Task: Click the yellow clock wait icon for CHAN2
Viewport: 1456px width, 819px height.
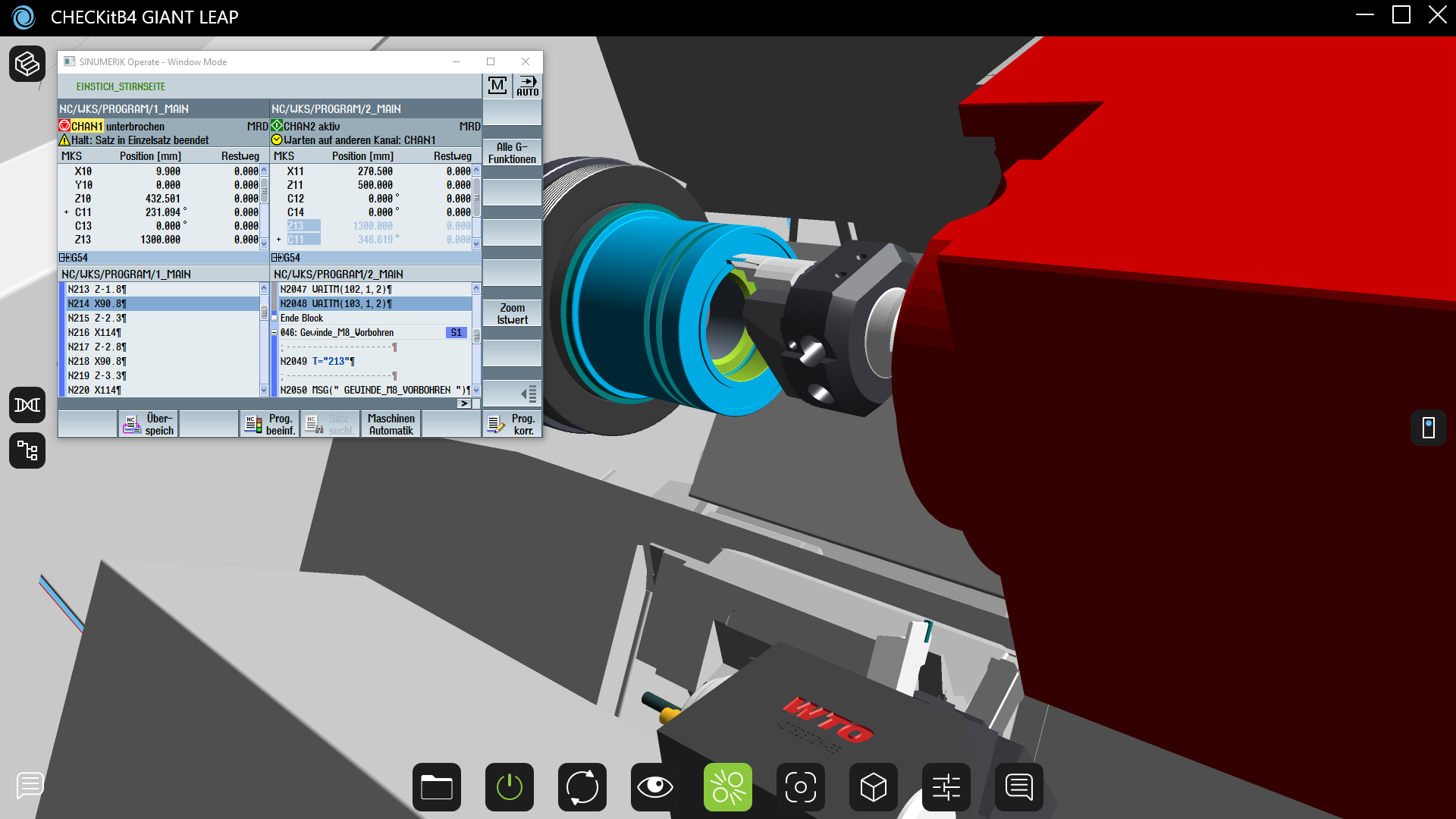Action: click(x=277, y=140)
